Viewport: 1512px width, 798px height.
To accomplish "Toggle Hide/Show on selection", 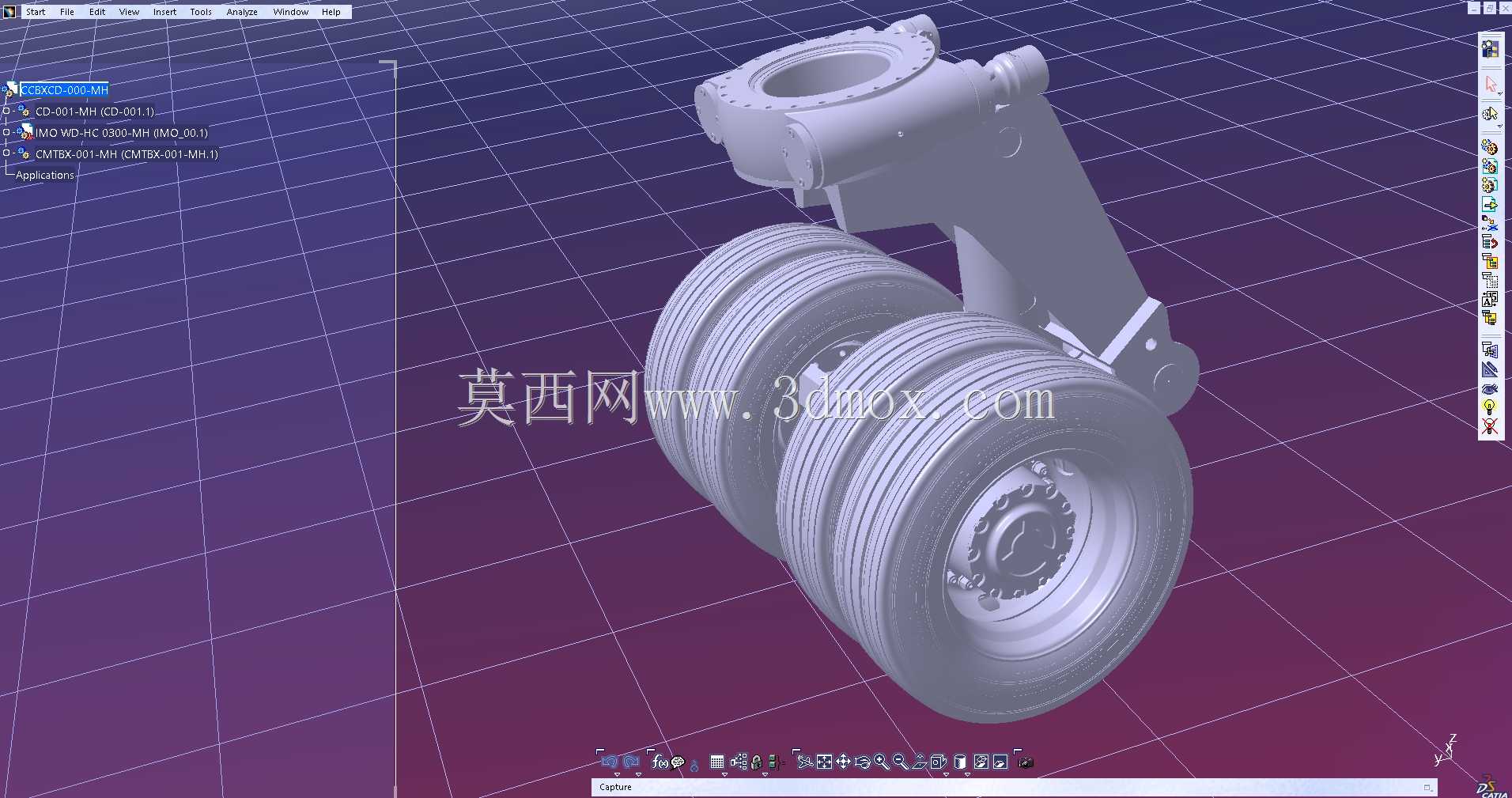I will (x=981, y=762).
